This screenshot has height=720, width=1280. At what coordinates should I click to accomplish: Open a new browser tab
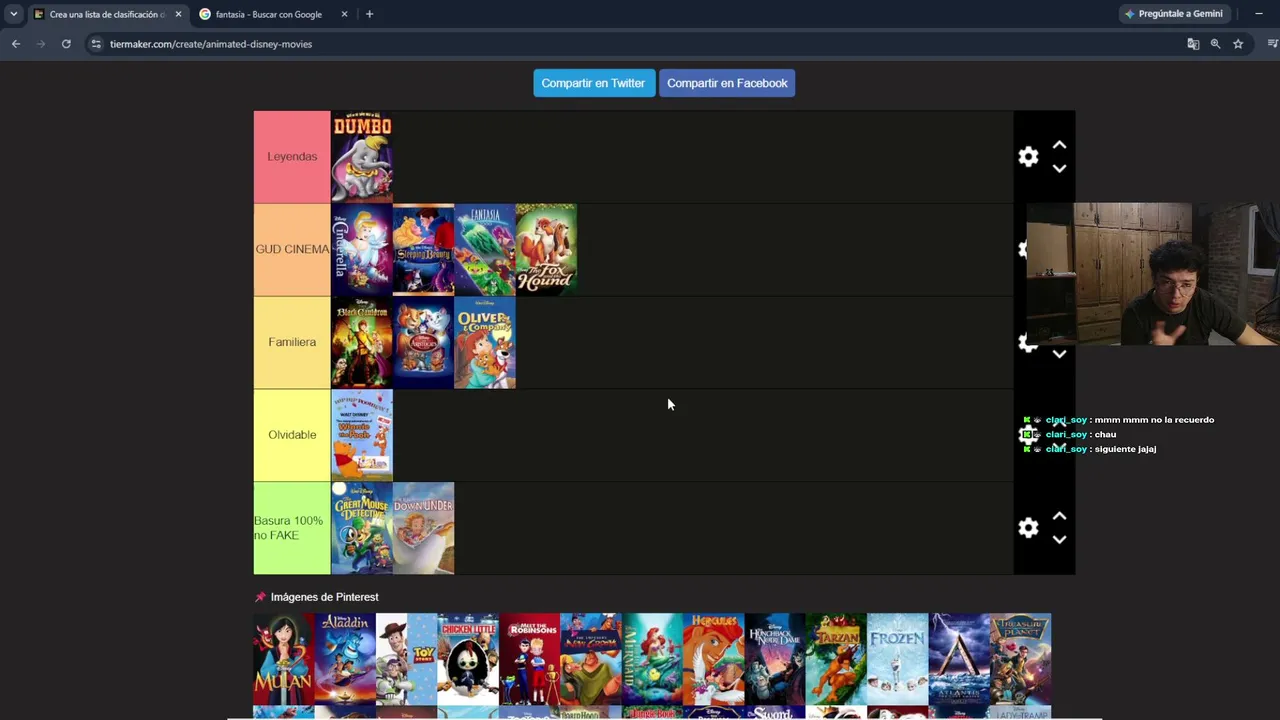[x=369, y=14]
